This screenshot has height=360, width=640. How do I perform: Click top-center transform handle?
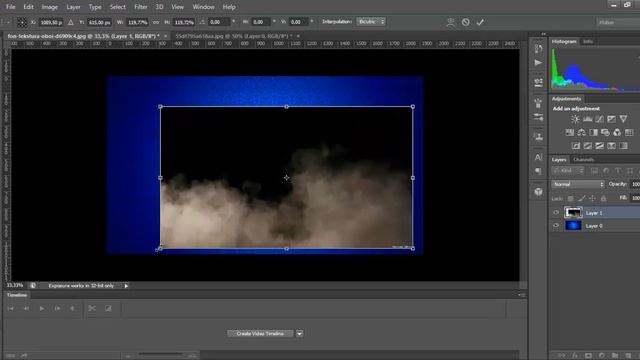click(287, 107)
